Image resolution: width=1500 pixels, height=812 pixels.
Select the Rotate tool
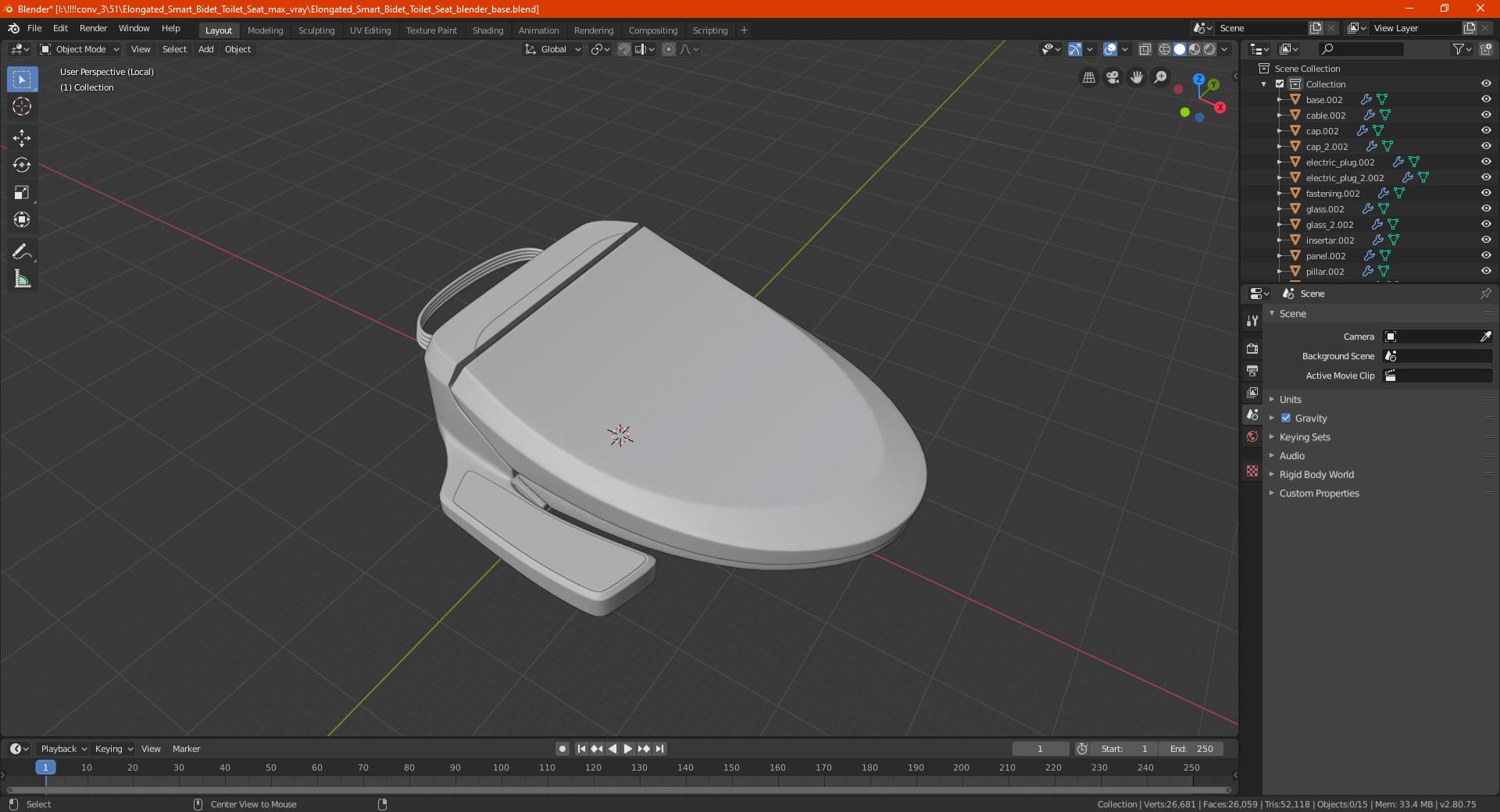click(22, 165)
